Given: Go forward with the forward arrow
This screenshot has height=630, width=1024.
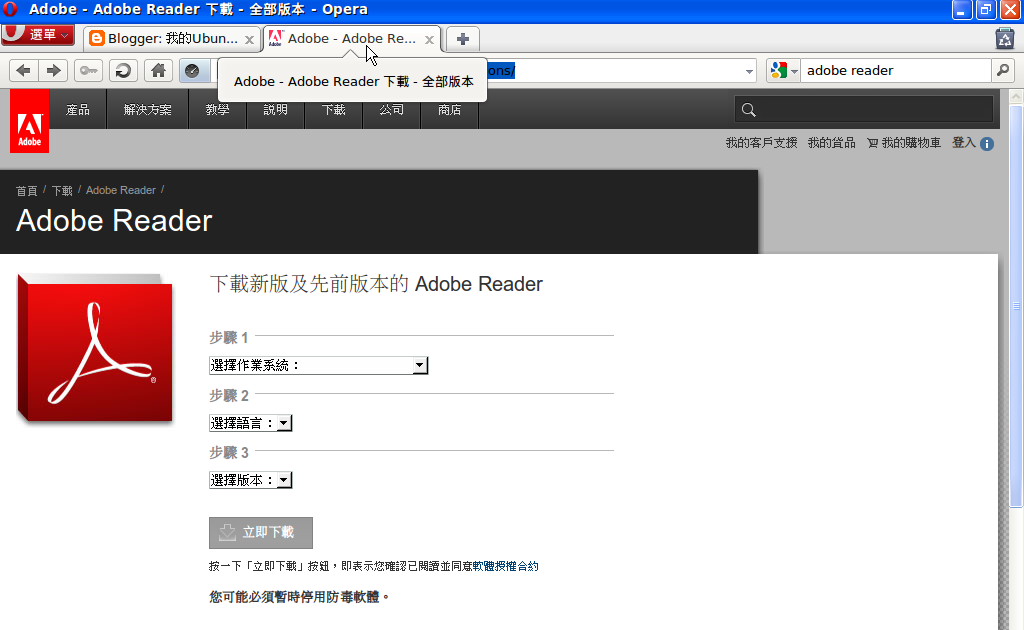Looking at the screenshot, I should click(x=54, y=71).
